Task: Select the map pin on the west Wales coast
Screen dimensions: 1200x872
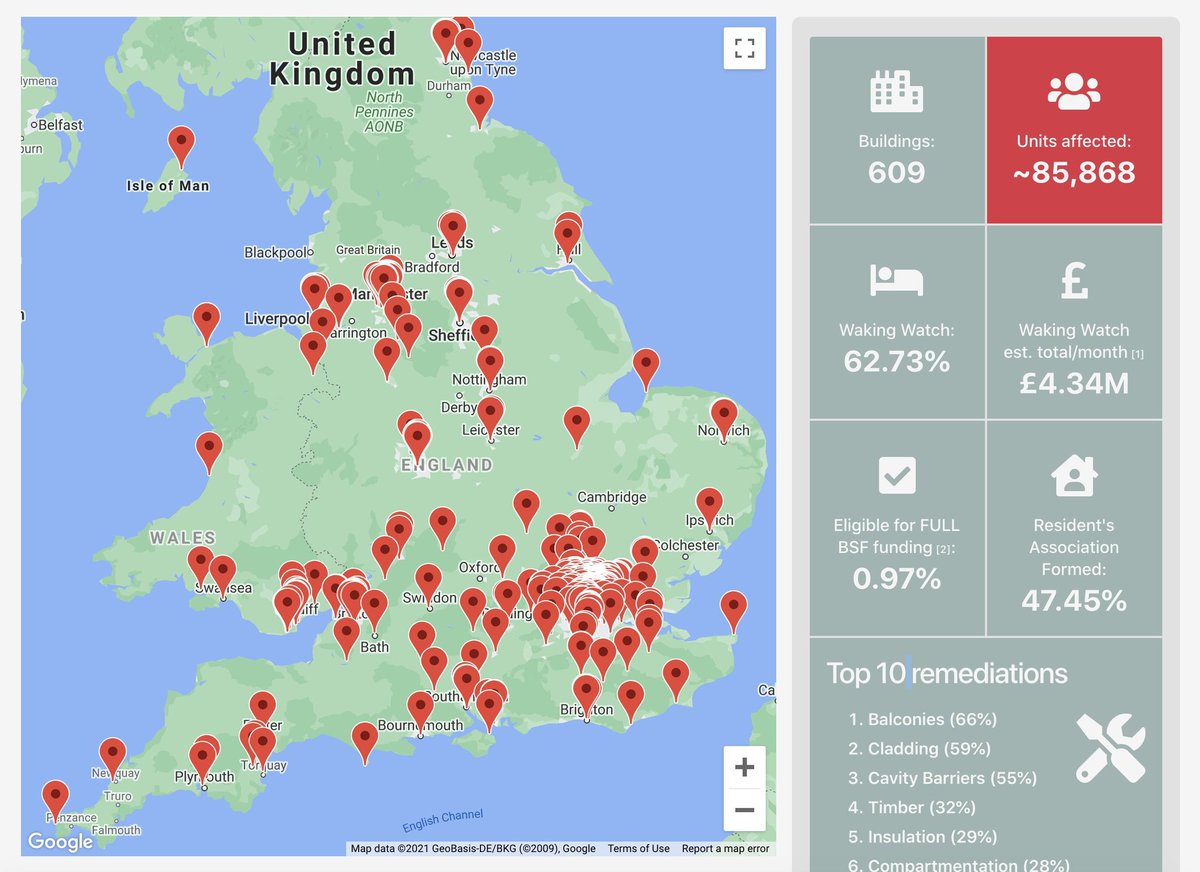Action: coord(209,453)
